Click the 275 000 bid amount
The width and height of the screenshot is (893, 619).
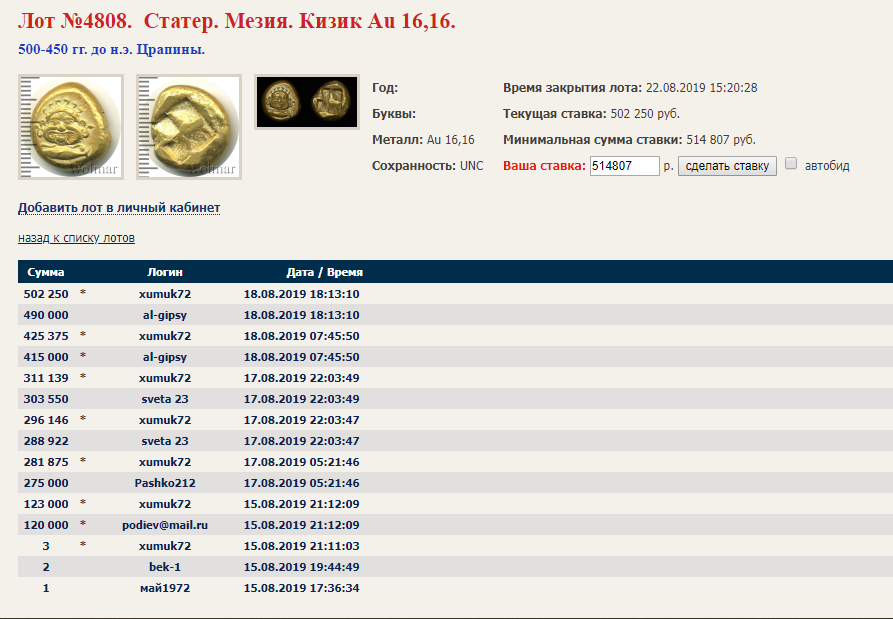pyautogui.click(x=46, y=483)
